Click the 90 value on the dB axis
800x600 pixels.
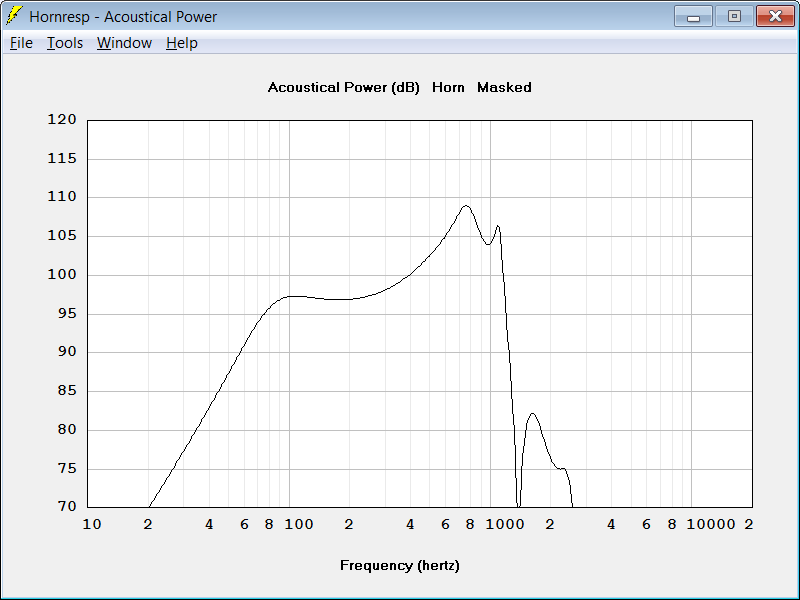67,352
